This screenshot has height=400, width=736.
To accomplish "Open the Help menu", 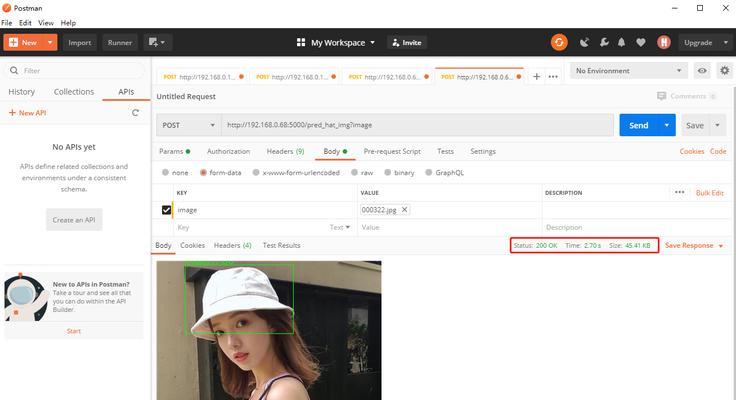I will [68, 23].
